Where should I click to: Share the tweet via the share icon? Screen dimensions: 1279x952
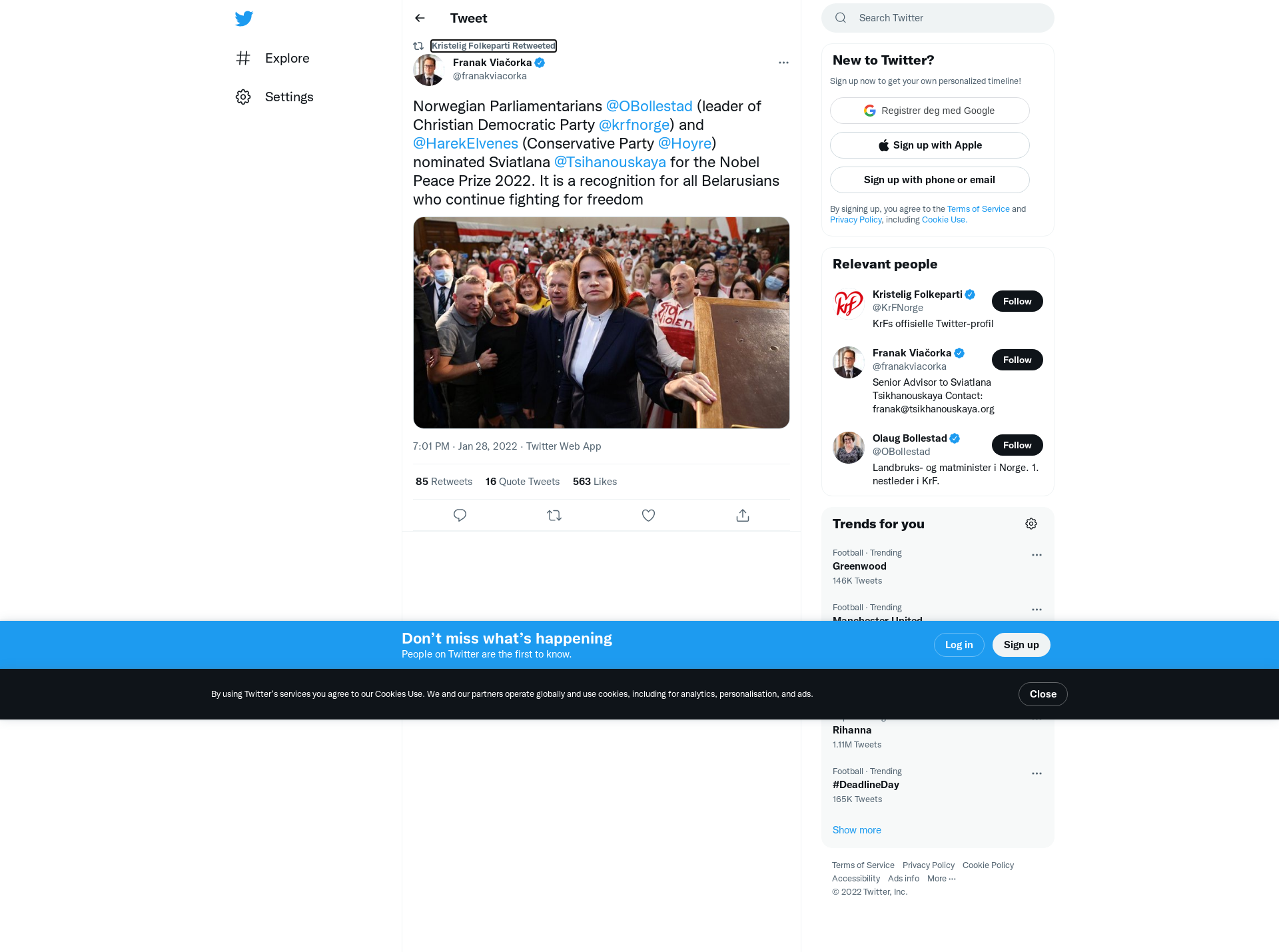pos(743,516)
